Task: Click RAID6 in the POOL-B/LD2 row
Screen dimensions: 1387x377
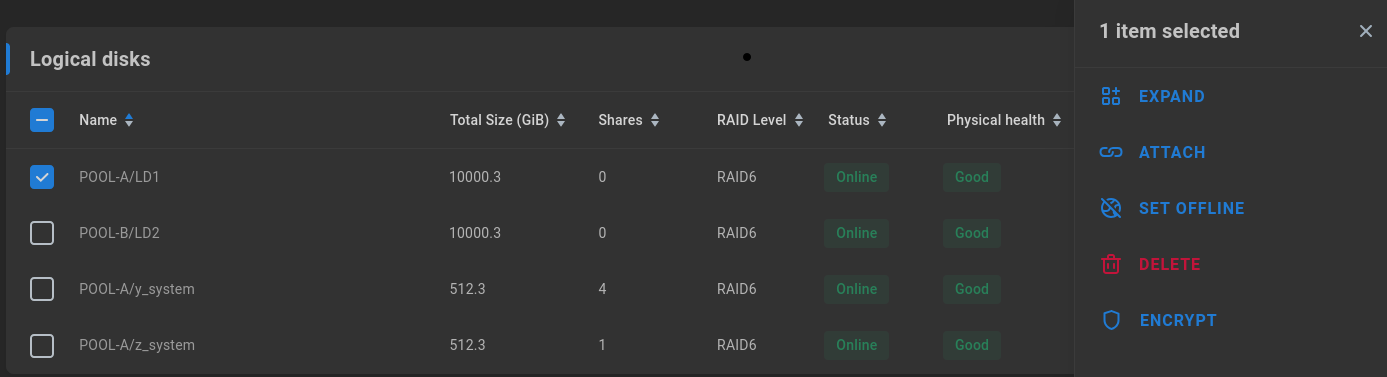Action: tap(736, 233)
